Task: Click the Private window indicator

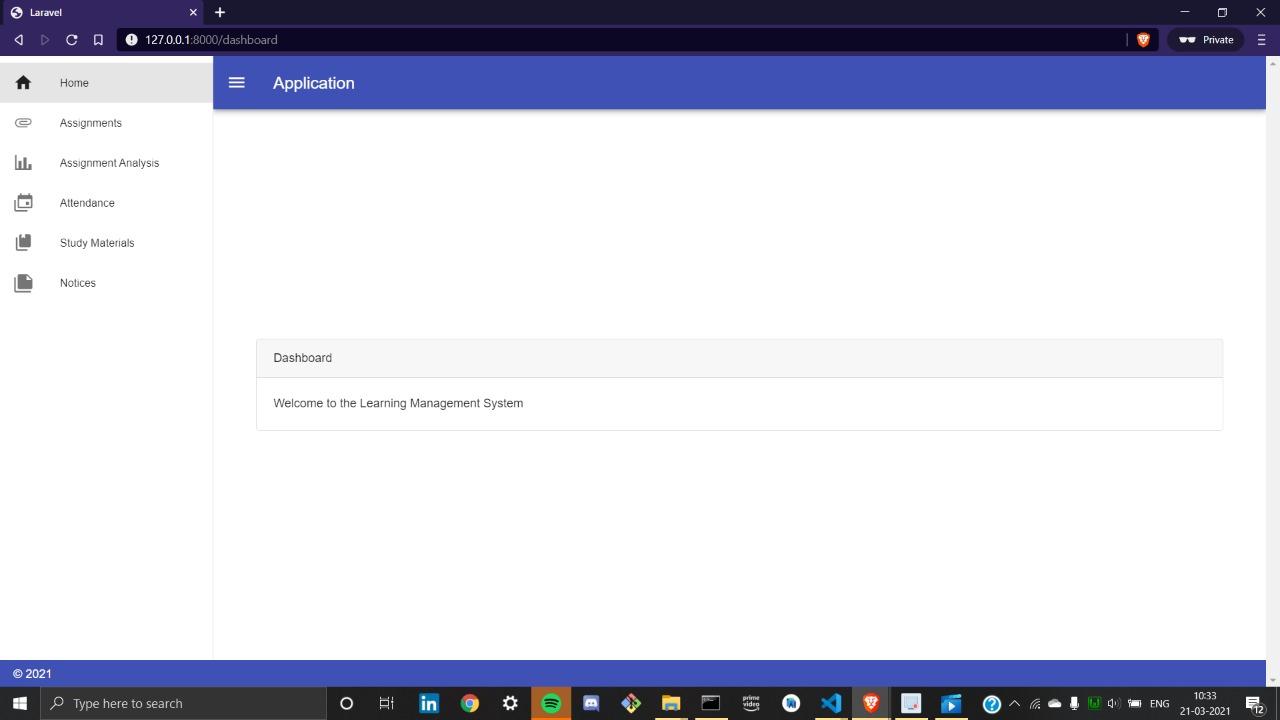Action: (1205, 40)
